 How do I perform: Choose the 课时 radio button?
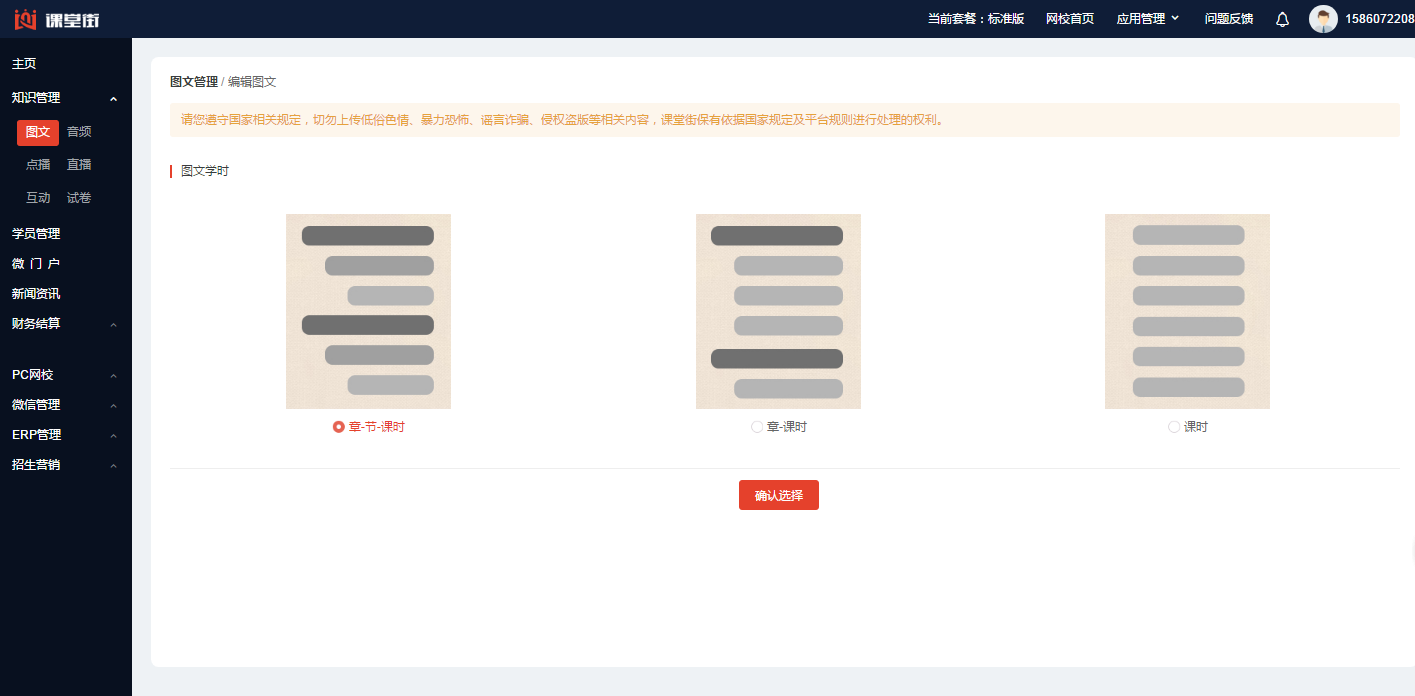click(1174, 427)
